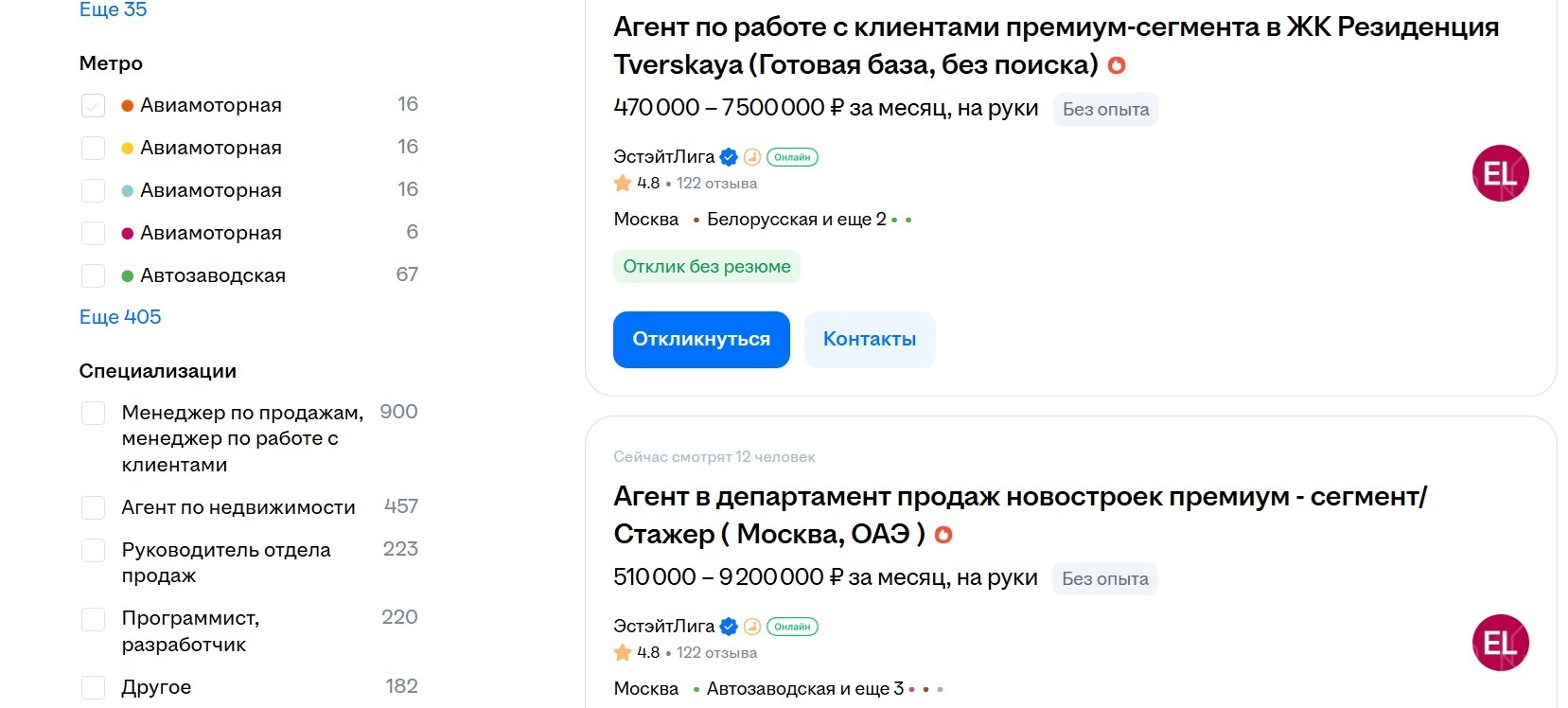Check the Агент по недвижимости specialization checkbox

[93, 507]
